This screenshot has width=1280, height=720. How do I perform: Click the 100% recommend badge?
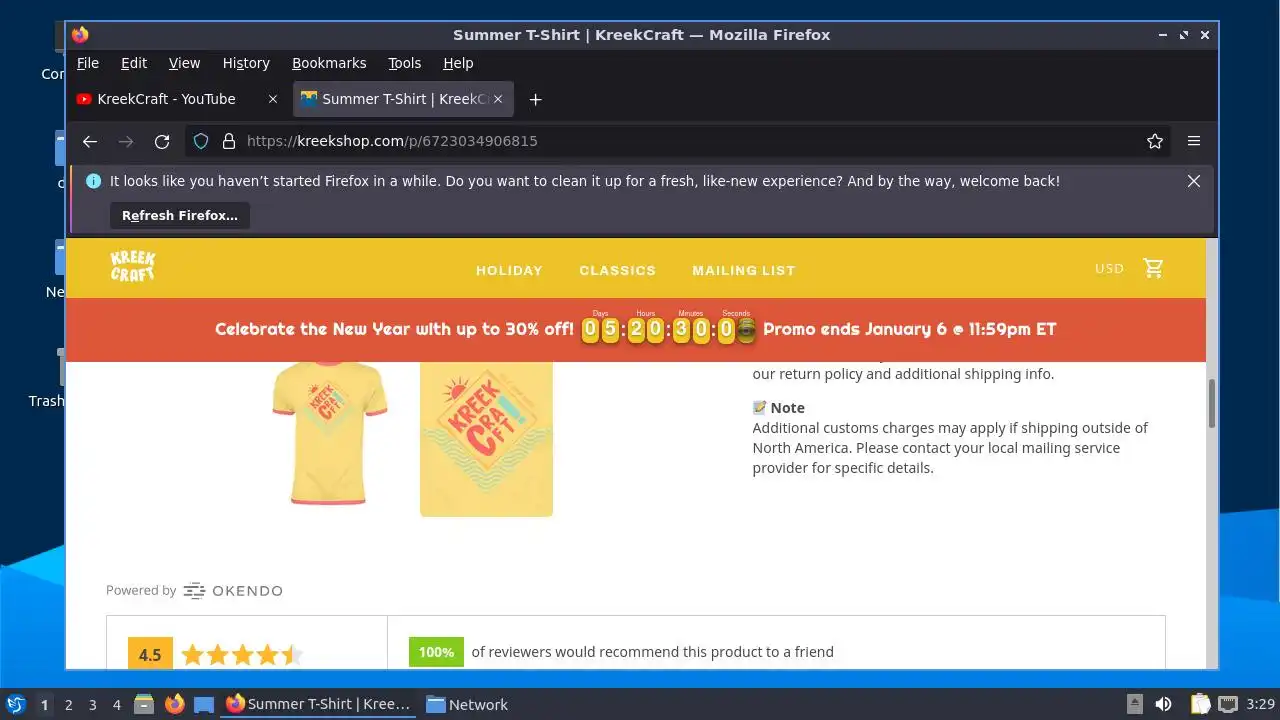click(436, 652)
